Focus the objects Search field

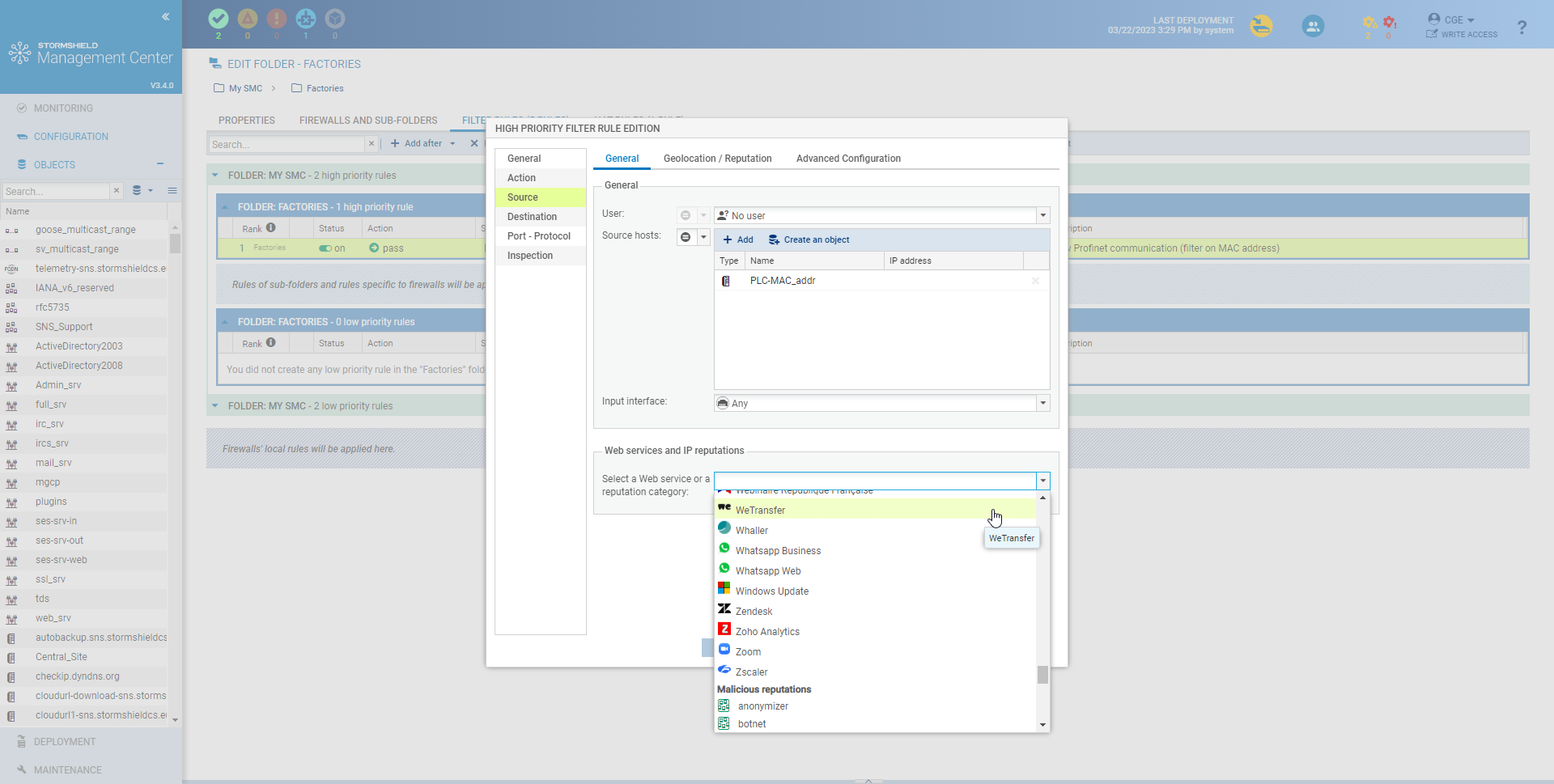55,191
